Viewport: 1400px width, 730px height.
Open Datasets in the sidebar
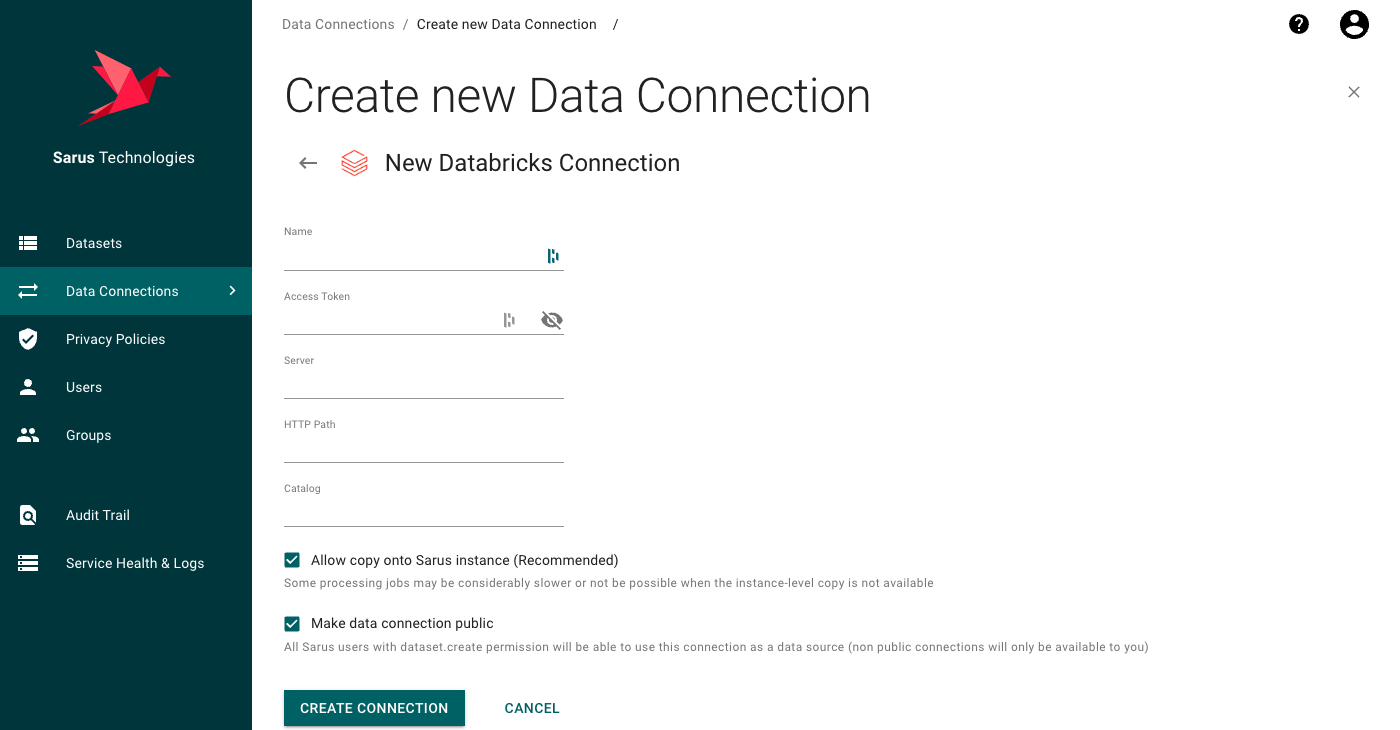pos(94,243)
